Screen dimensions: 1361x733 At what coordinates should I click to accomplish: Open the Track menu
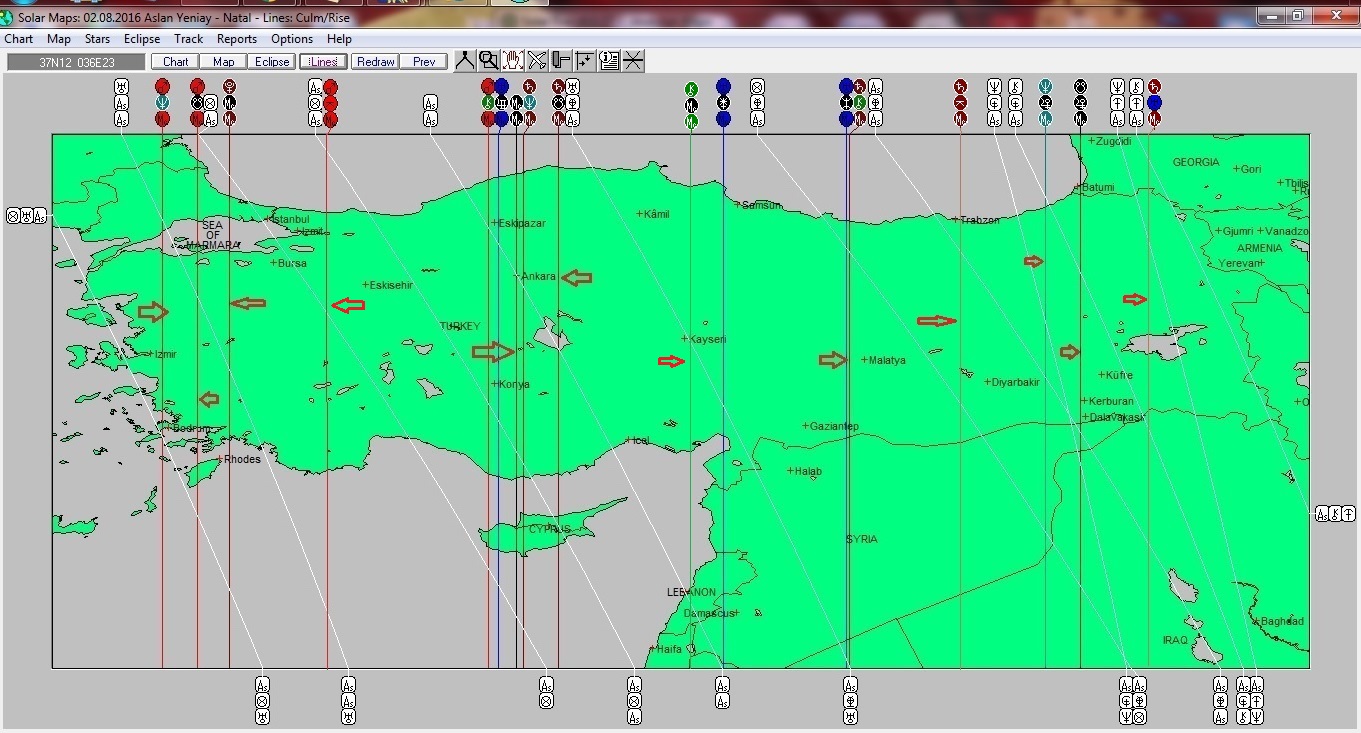pyautogui.click(x=188, y=39)
